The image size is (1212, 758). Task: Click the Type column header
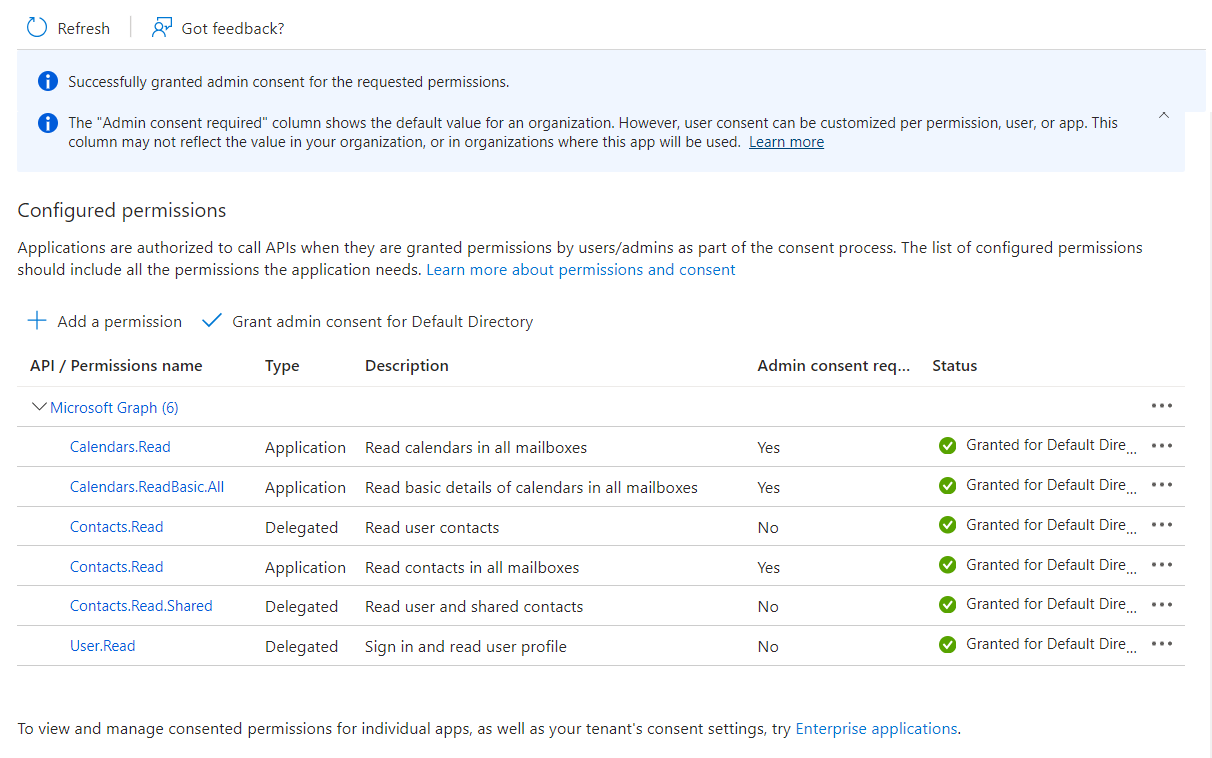pos(282,366)
